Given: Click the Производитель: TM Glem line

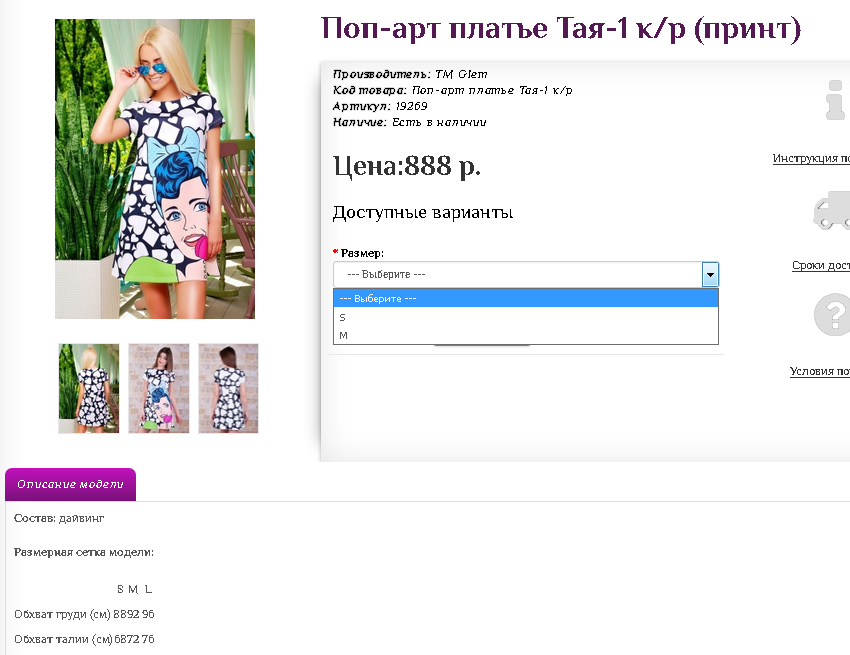Looking at the screenshot, I should (410, 74).
